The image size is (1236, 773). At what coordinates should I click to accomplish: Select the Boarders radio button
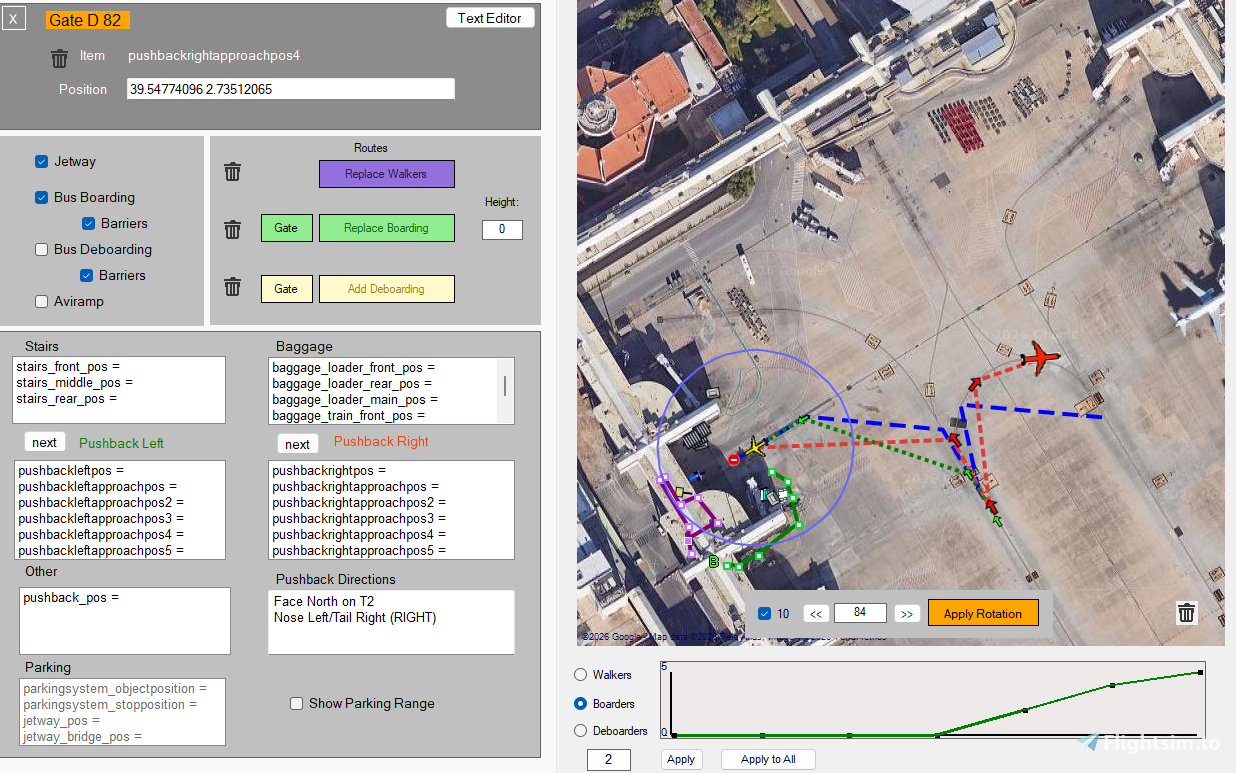580,703
